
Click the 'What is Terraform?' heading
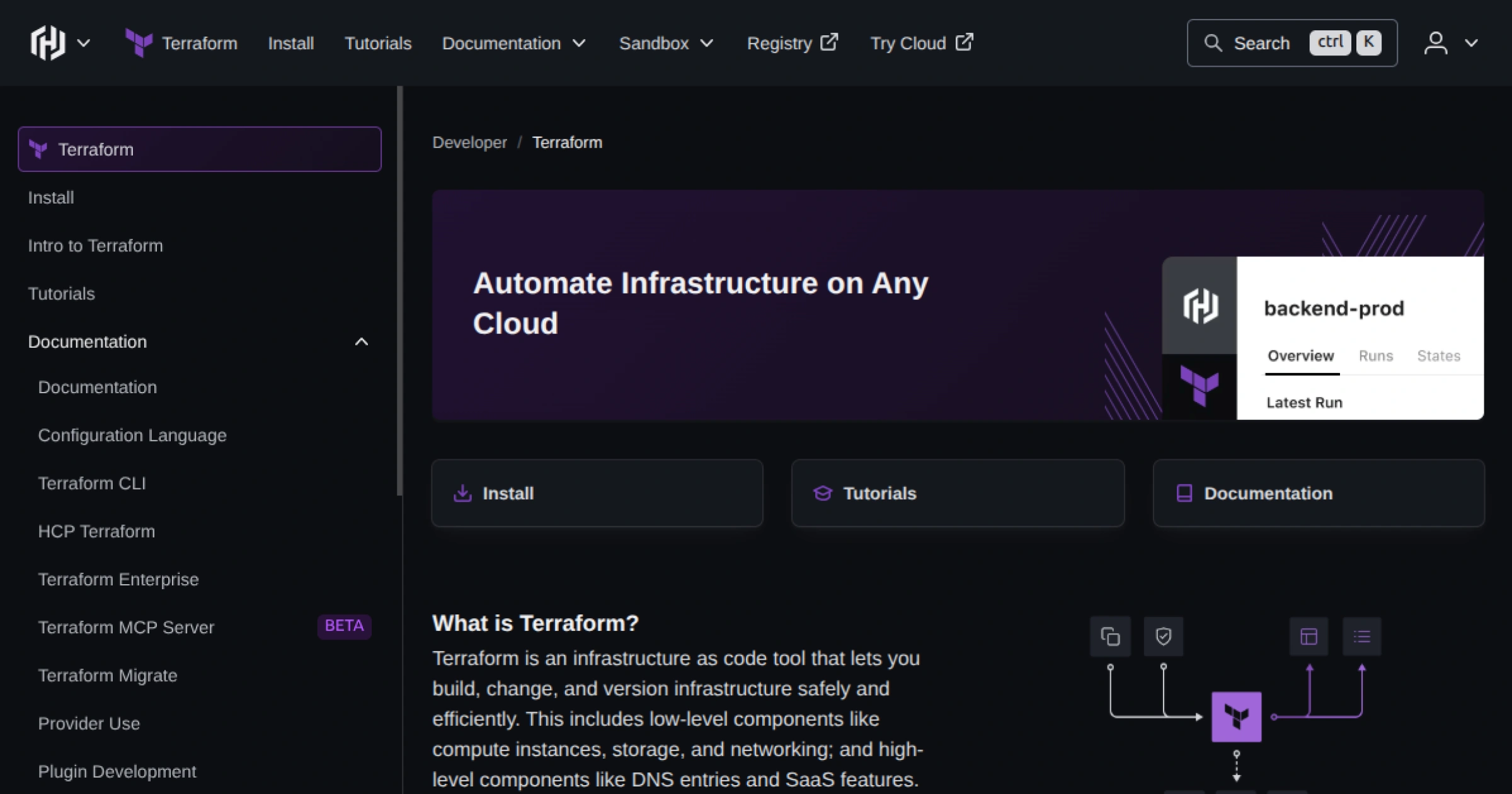coord(535,623)
